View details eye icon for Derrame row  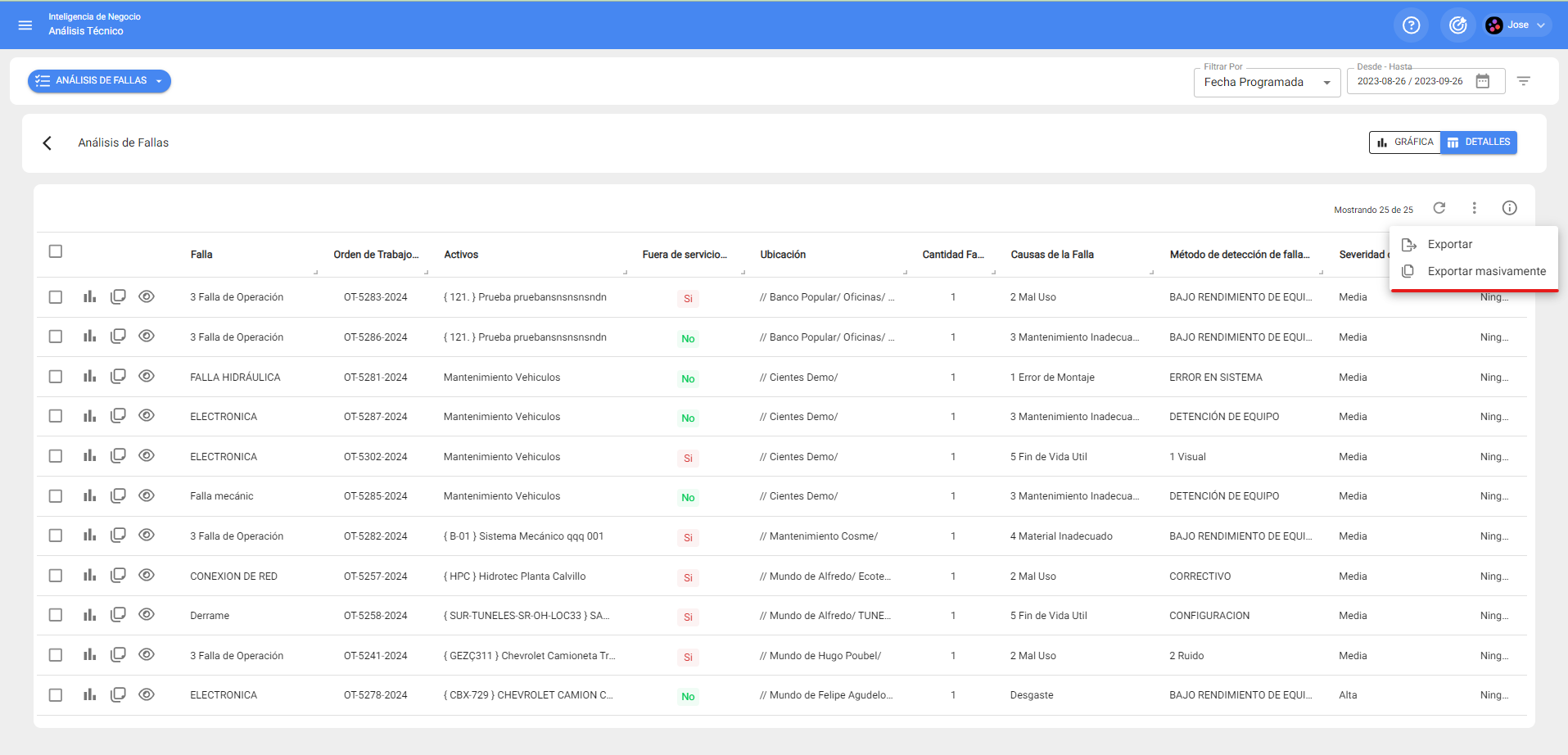(147, 615)
